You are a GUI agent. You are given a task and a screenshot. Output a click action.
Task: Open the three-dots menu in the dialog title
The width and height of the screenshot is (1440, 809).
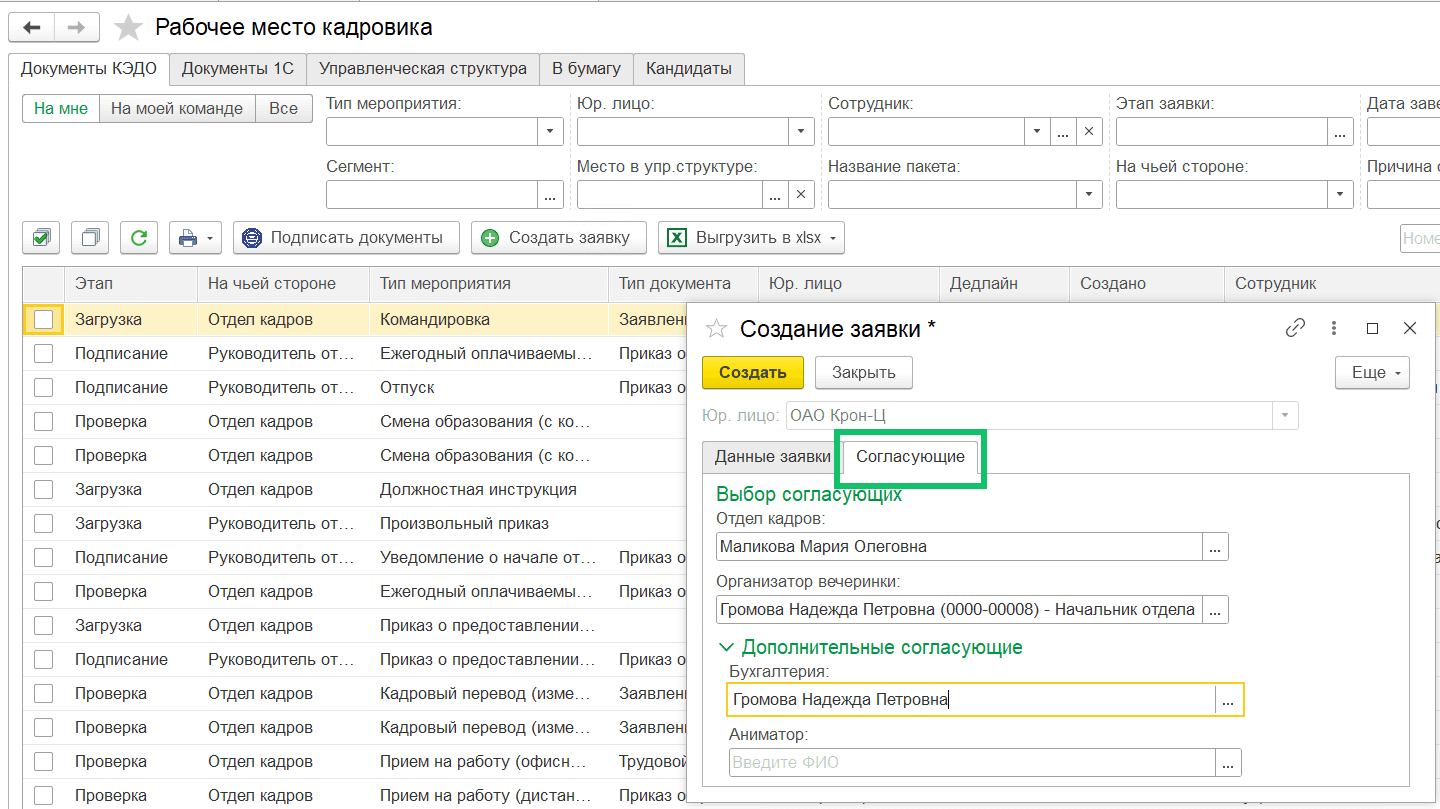(x=1334, y=328)
